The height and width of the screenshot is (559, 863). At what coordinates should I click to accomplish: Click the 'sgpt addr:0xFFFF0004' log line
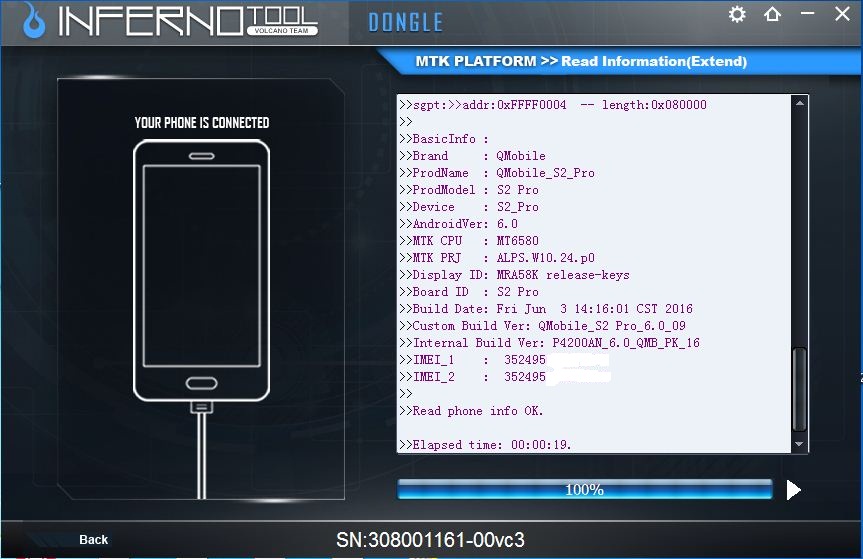(553, 105)
